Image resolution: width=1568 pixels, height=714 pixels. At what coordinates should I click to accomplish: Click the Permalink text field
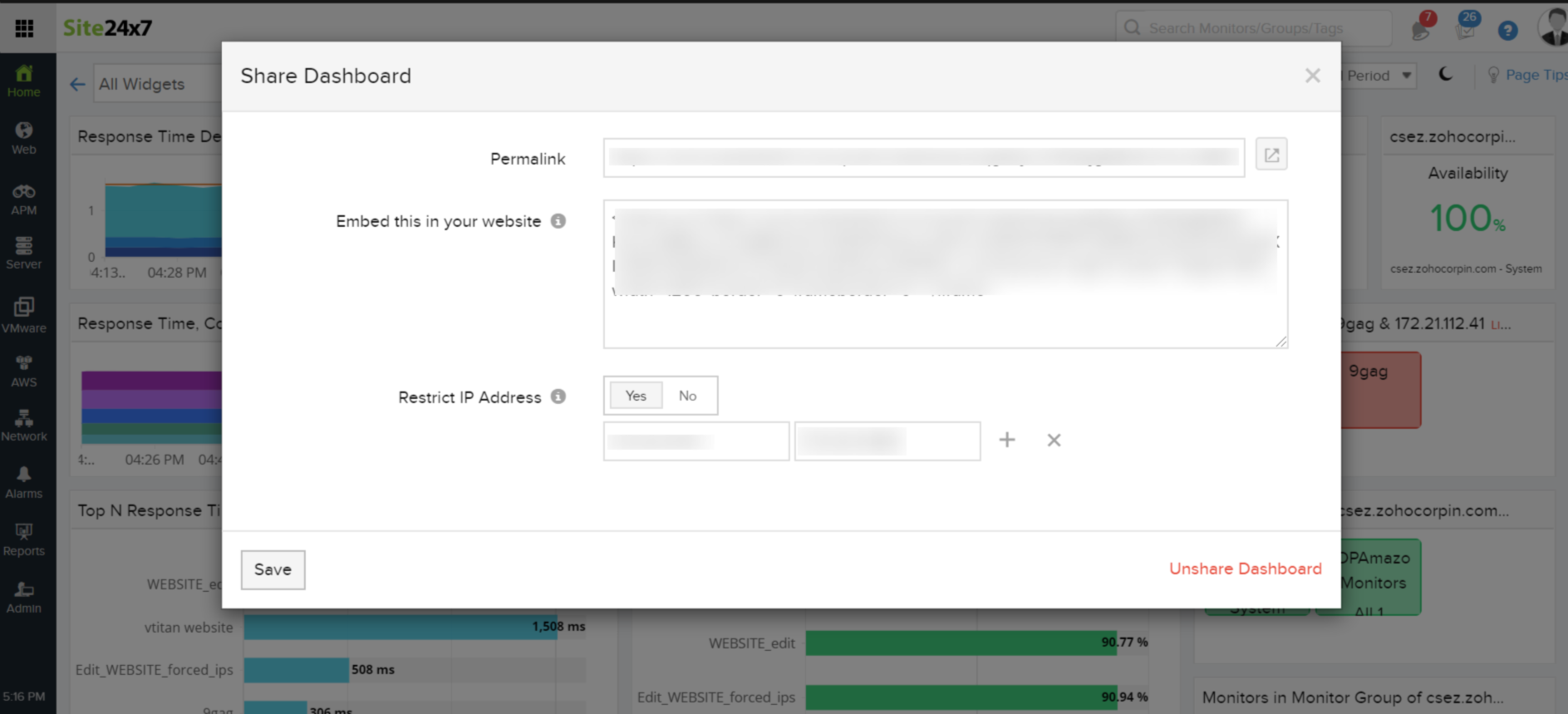pos(923,157)
